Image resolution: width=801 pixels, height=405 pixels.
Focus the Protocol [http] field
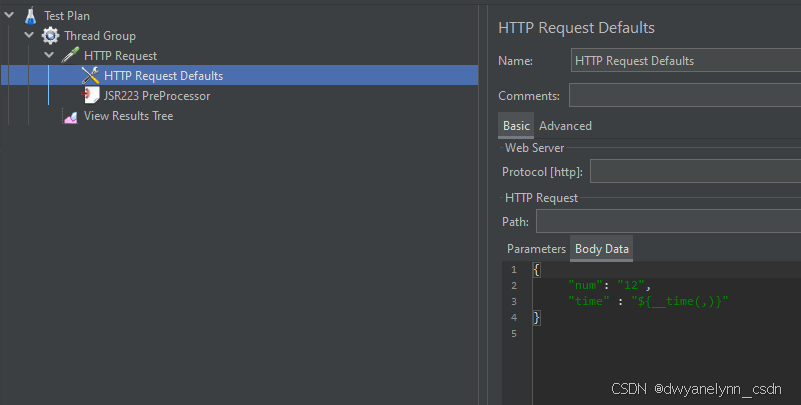pos(695,172)
